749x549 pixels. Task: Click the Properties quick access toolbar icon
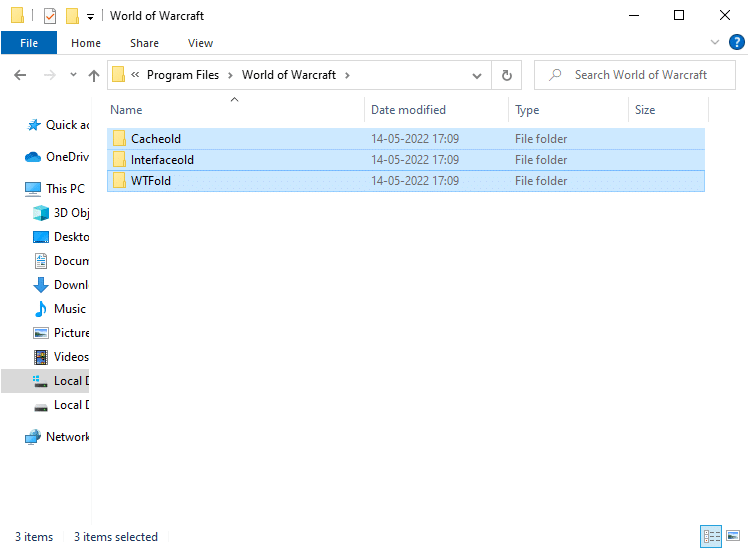click(x=50, y=16)
